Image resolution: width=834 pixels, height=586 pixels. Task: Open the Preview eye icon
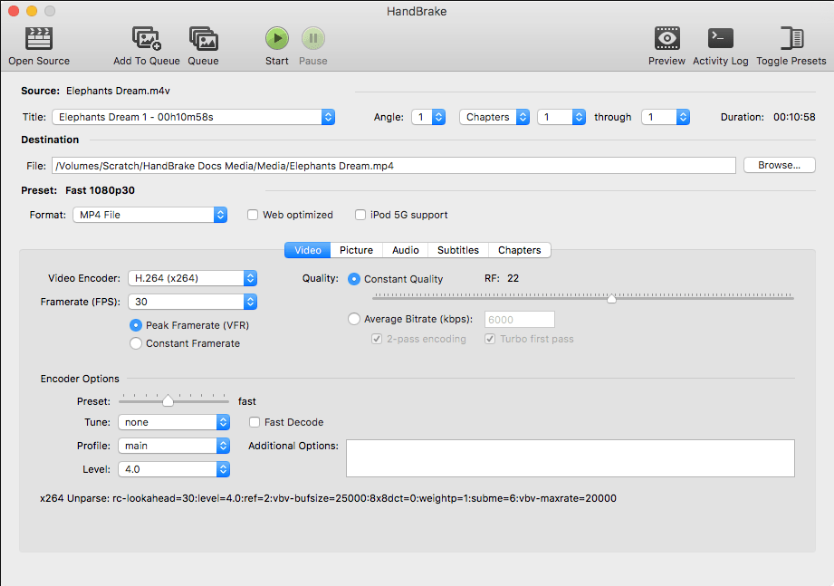click(667, 39)
